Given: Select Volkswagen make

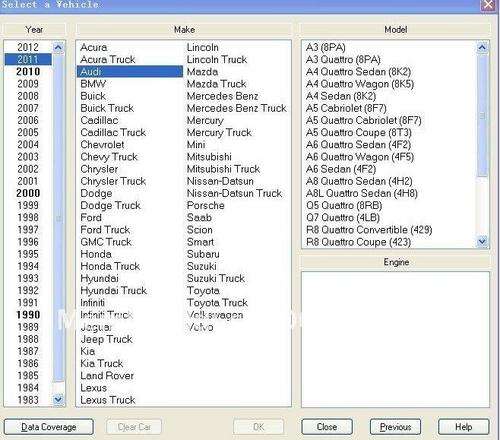Looking at the screenshot, I should 215,315.
